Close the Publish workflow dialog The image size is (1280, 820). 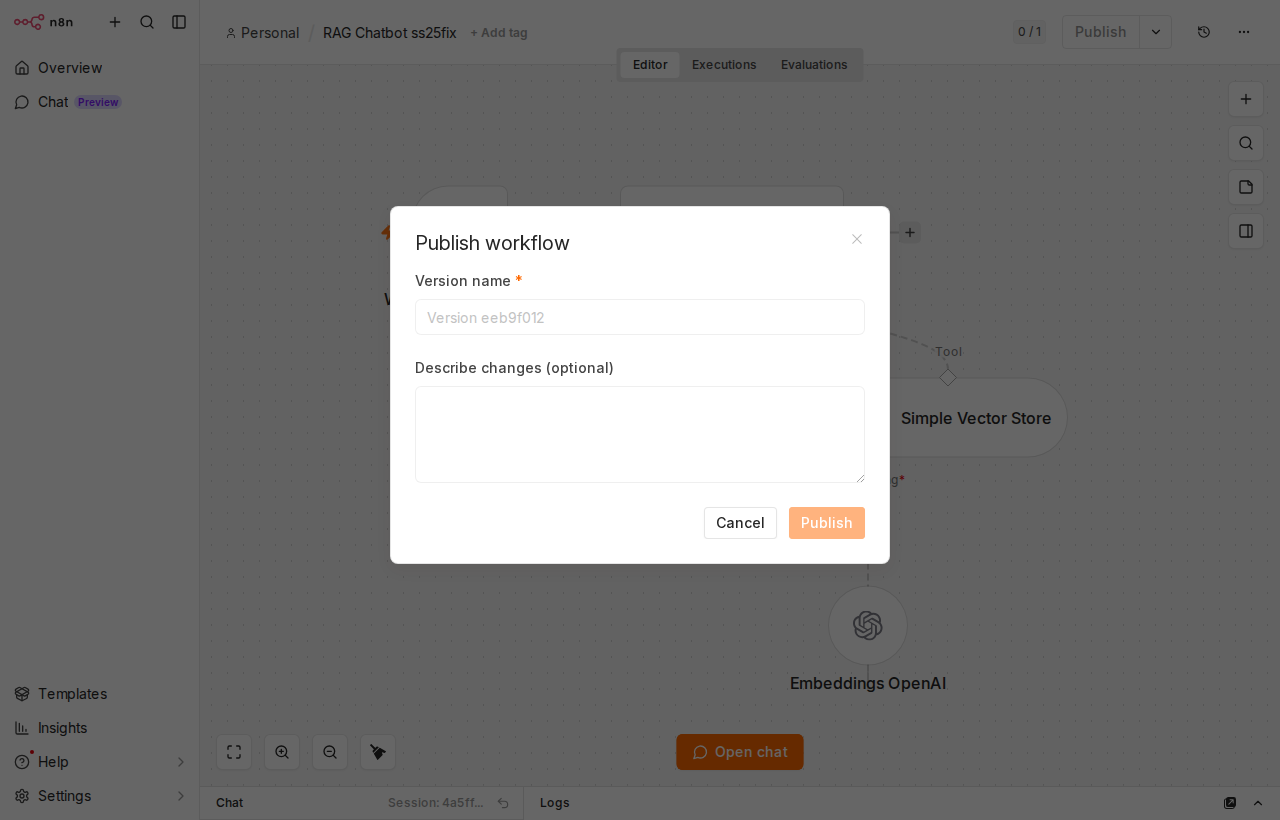click(x=857, y=239)
